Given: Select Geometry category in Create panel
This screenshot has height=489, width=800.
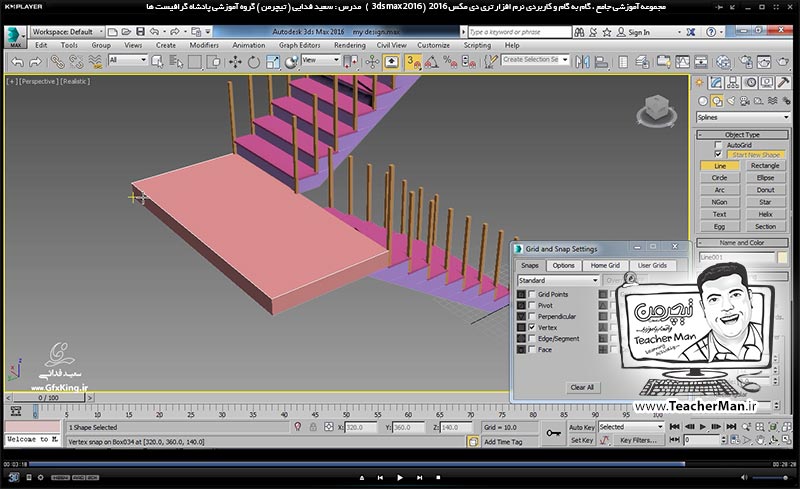Looking at the screenshot, I should (703, 101).
